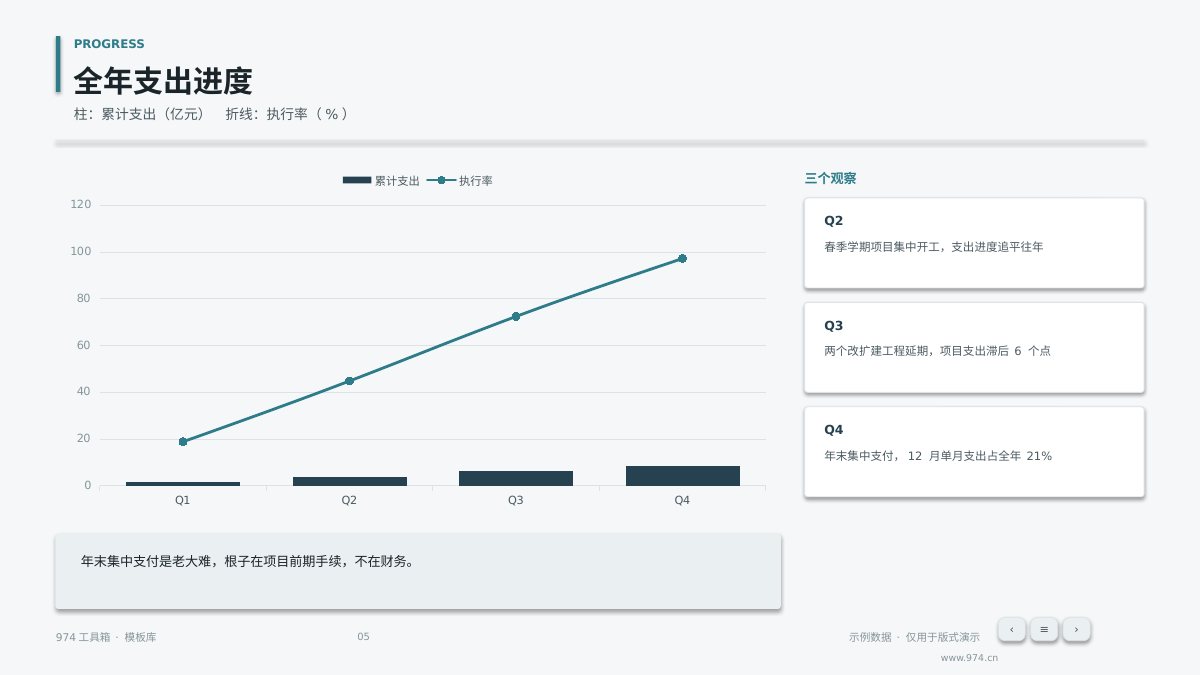Click the y-axis label 80
1200x675 pixels.
84,298
